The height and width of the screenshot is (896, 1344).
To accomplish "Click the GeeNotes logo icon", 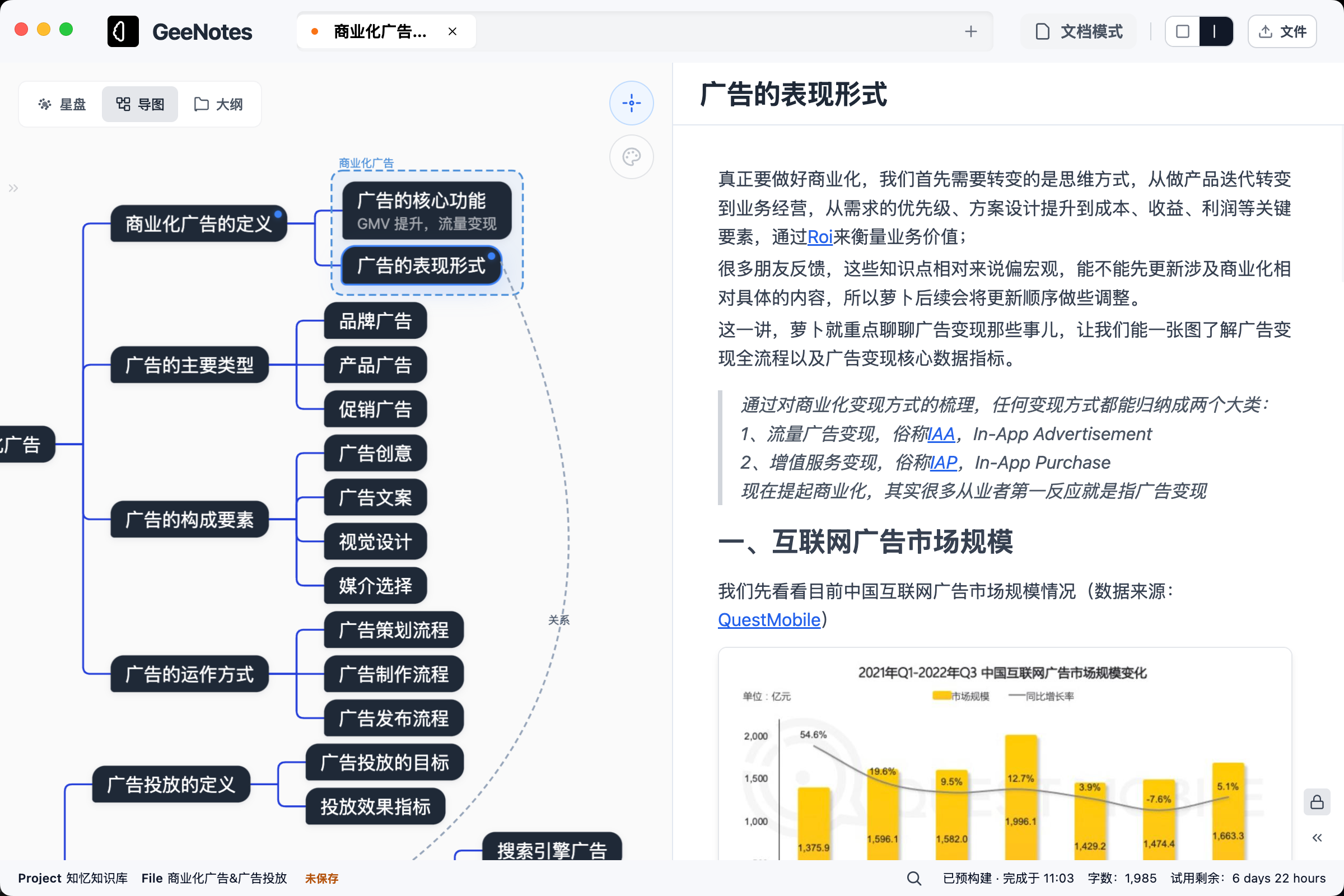I will (123, 31).
